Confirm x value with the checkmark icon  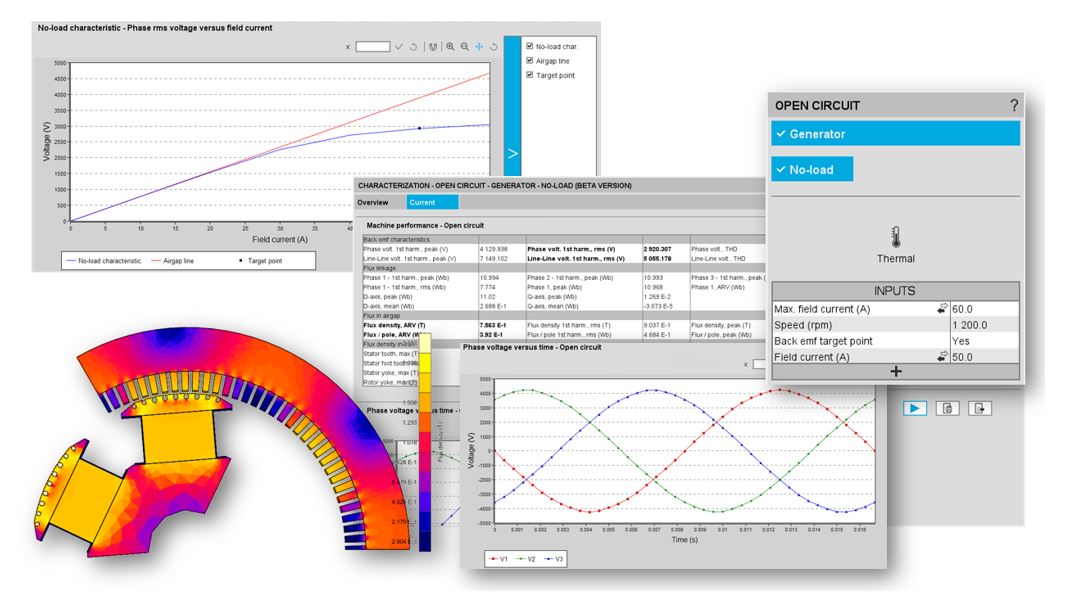[x=399, y=46]
